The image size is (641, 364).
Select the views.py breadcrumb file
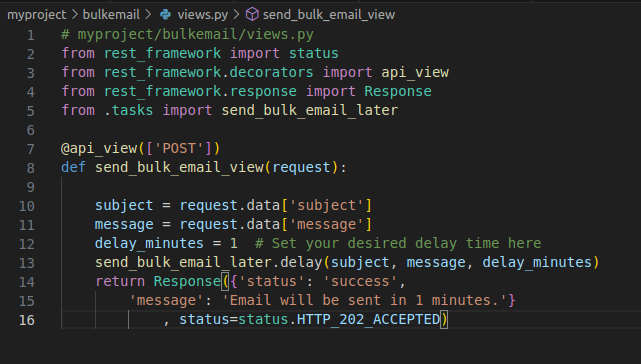pyautogui.click(x=203, y=15)
